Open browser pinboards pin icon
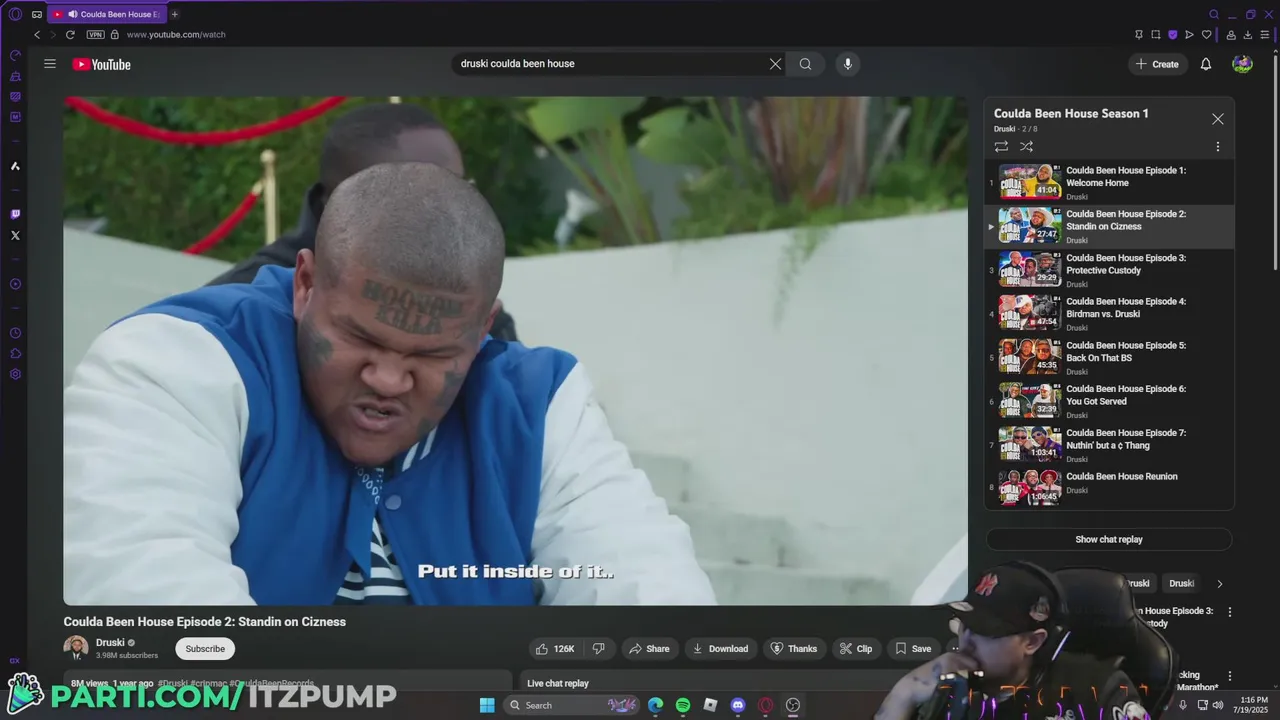 [x=1138, y=34]
